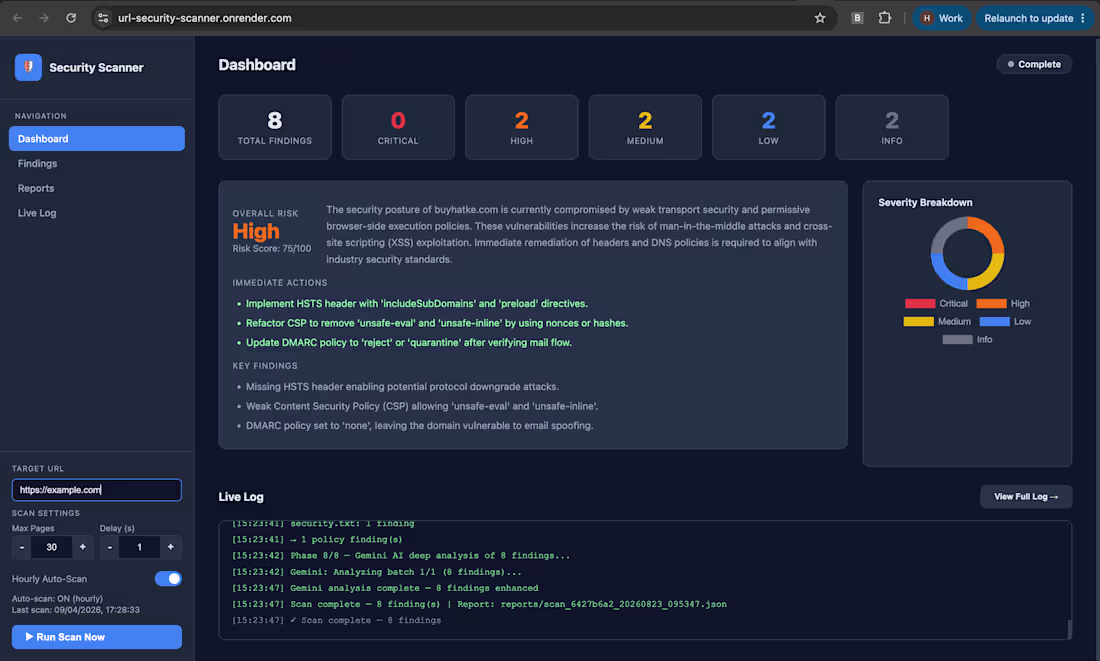Click the 'DMARC policy set to none' finding

(420, 425)
